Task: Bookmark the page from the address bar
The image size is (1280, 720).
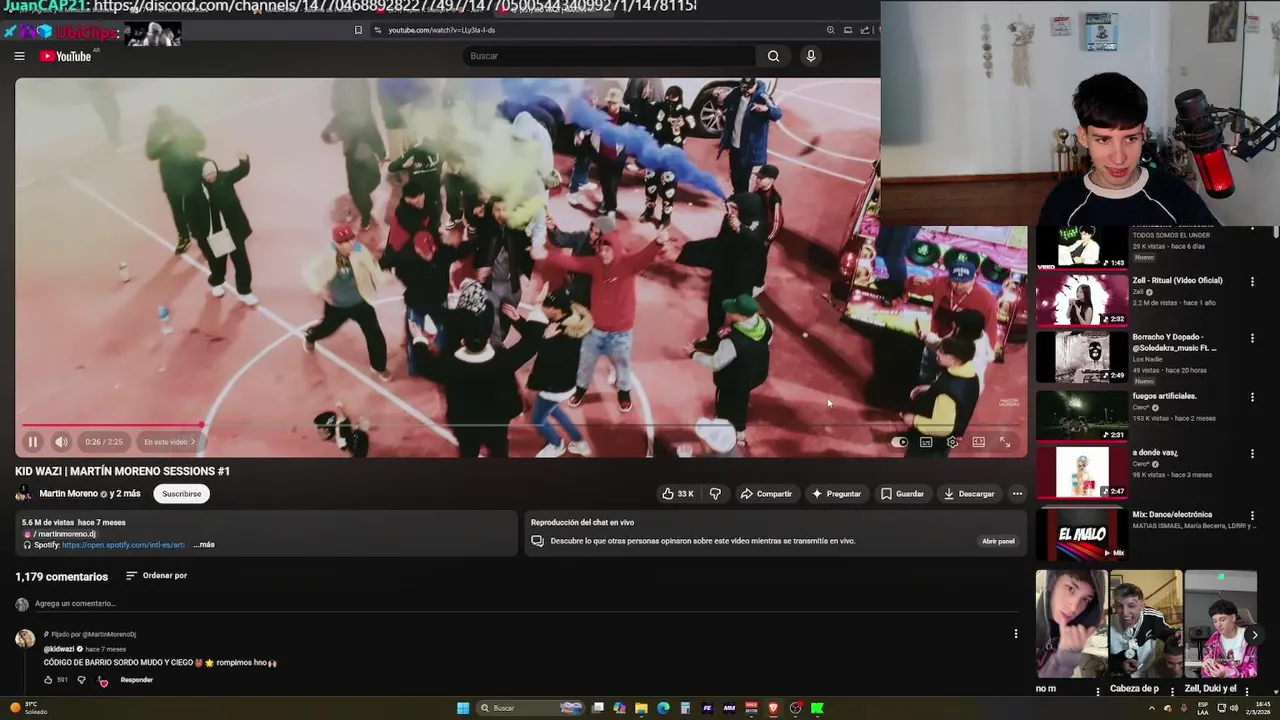Action: click(358, 30)
